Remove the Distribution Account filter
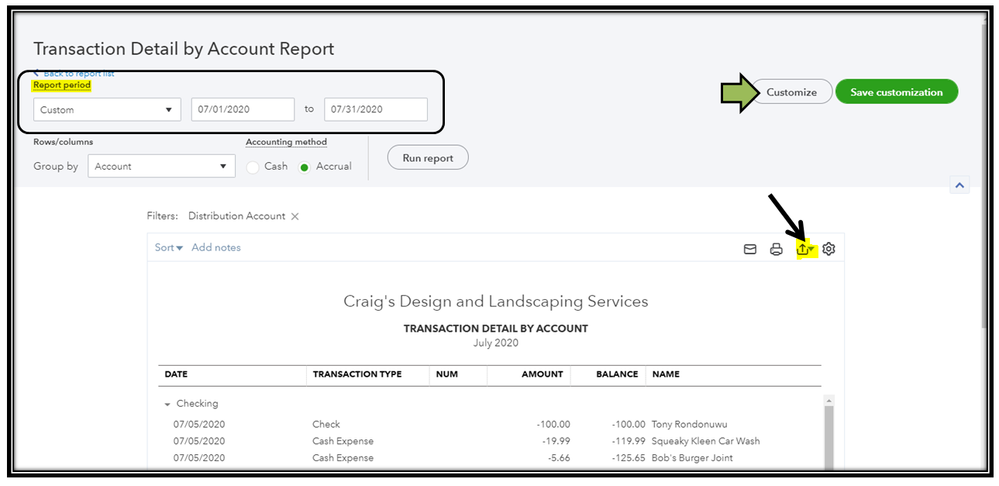Image resolution: width=999 pixels, height=486 pixels. pos(294,217)
